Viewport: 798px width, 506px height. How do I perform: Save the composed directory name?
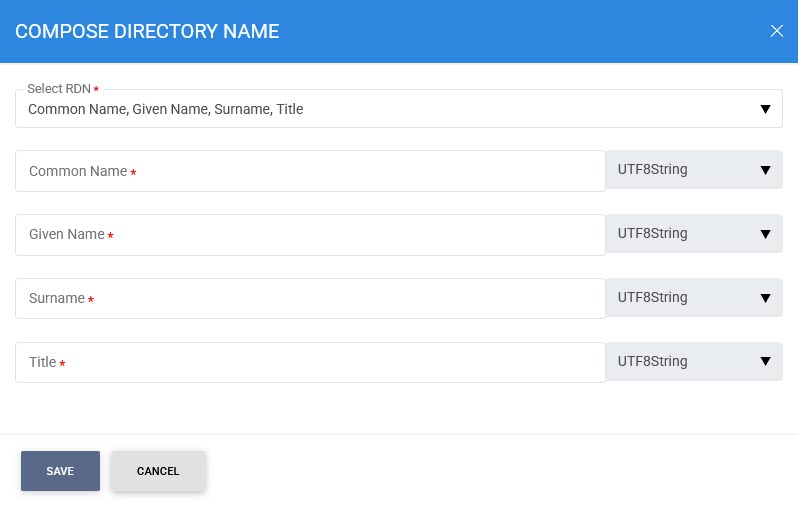click(x=60, y=471)
